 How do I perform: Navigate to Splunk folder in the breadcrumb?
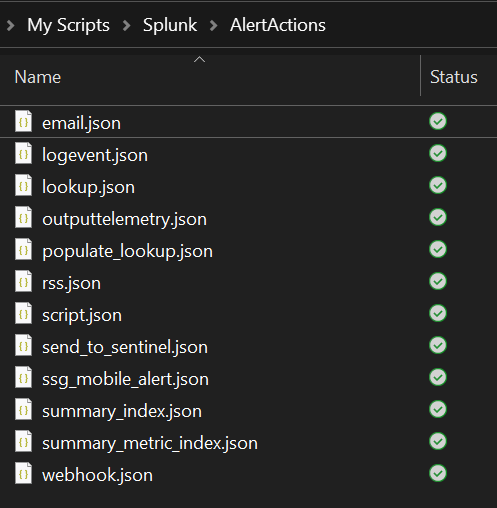(170, 25)
